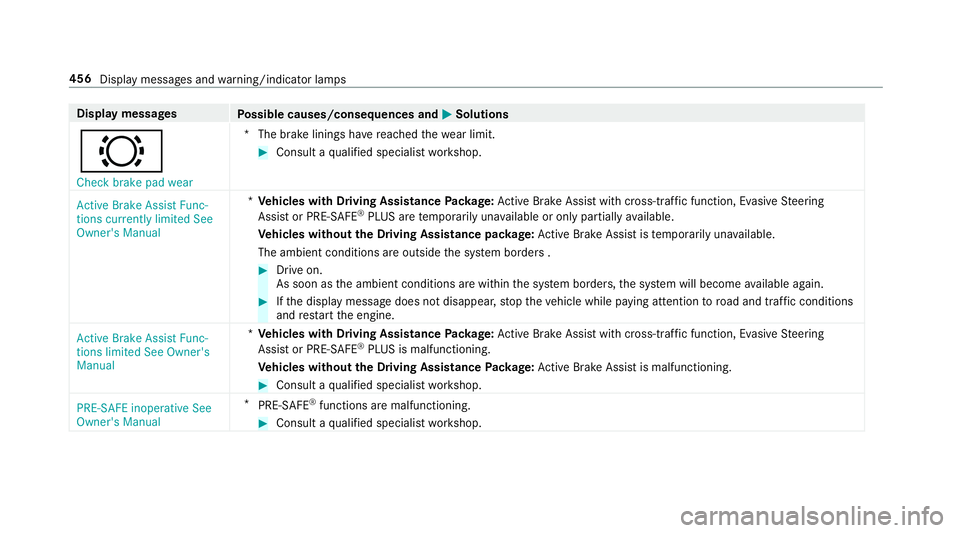
Task: Click the arrow next to Drive on
Action: pos(263,270)
